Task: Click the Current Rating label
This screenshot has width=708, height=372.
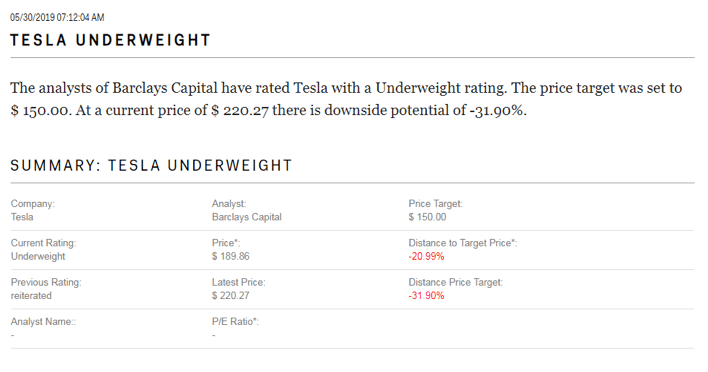Action: (x=43, y=243)
